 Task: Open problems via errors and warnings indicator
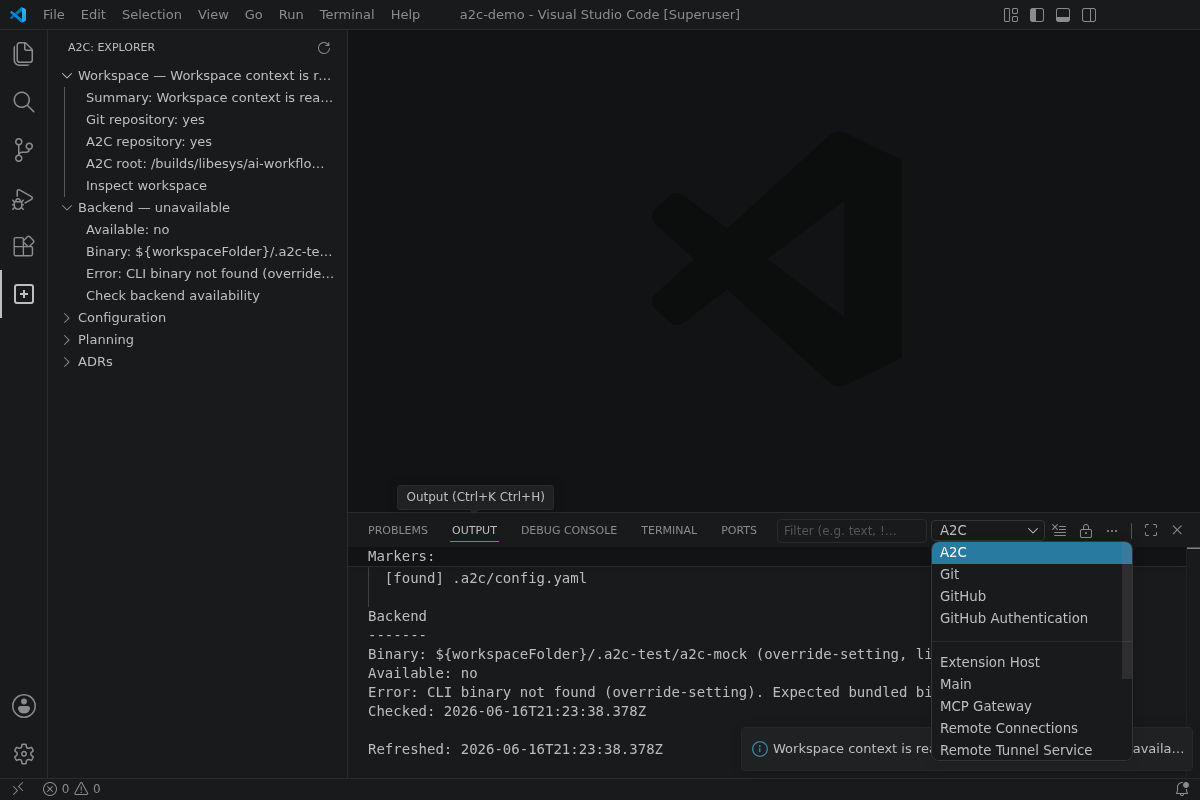pos(71,789)
